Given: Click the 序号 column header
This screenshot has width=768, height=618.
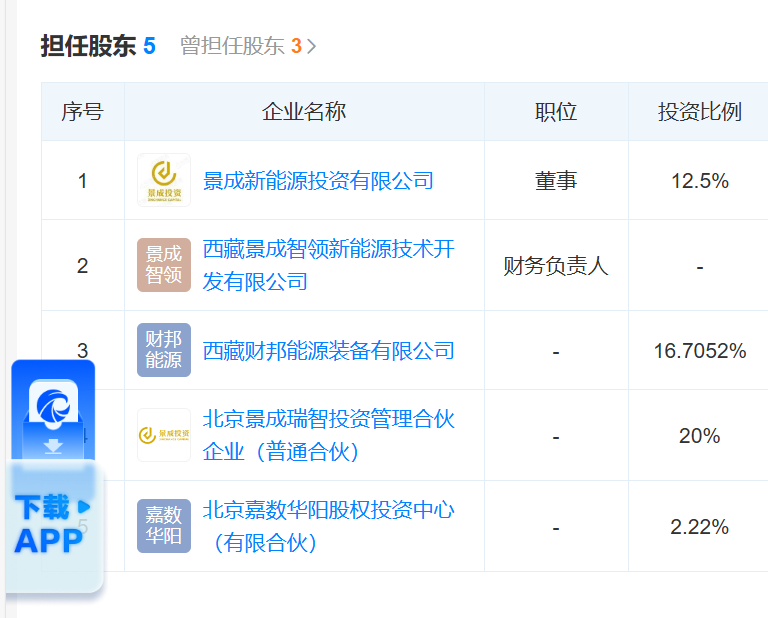Looking at the screenshot, I should point(82,112).
